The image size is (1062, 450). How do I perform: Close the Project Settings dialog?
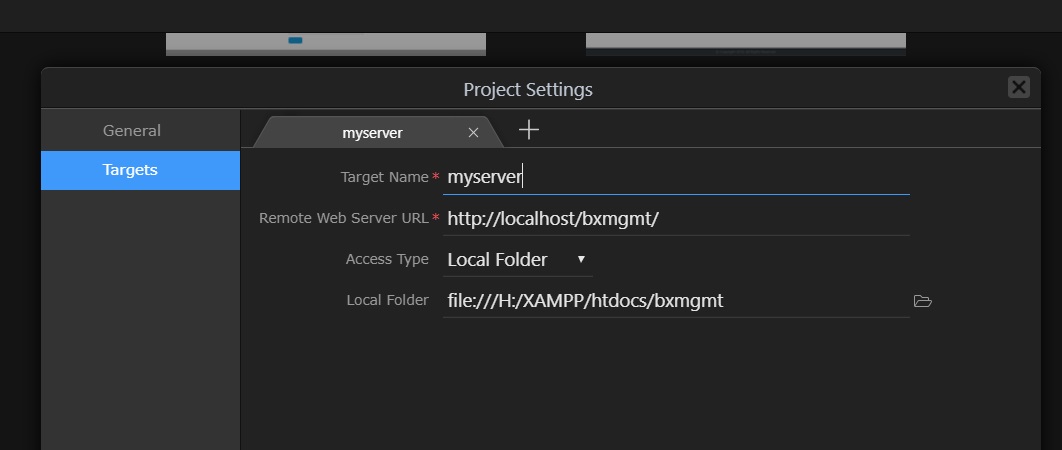click(x=1019, y=87)
